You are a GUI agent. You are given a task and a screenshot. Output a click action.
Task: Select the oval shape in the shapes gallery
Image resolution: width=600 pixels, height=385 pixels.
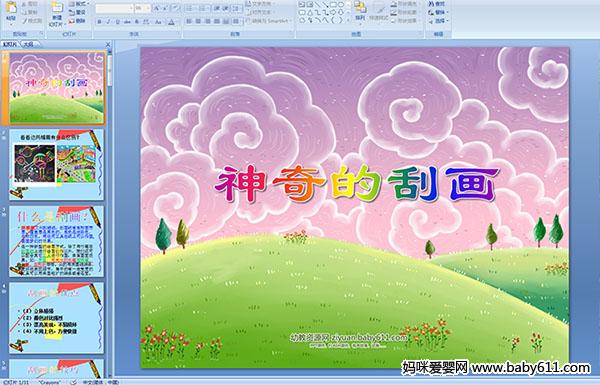(342, 4)
